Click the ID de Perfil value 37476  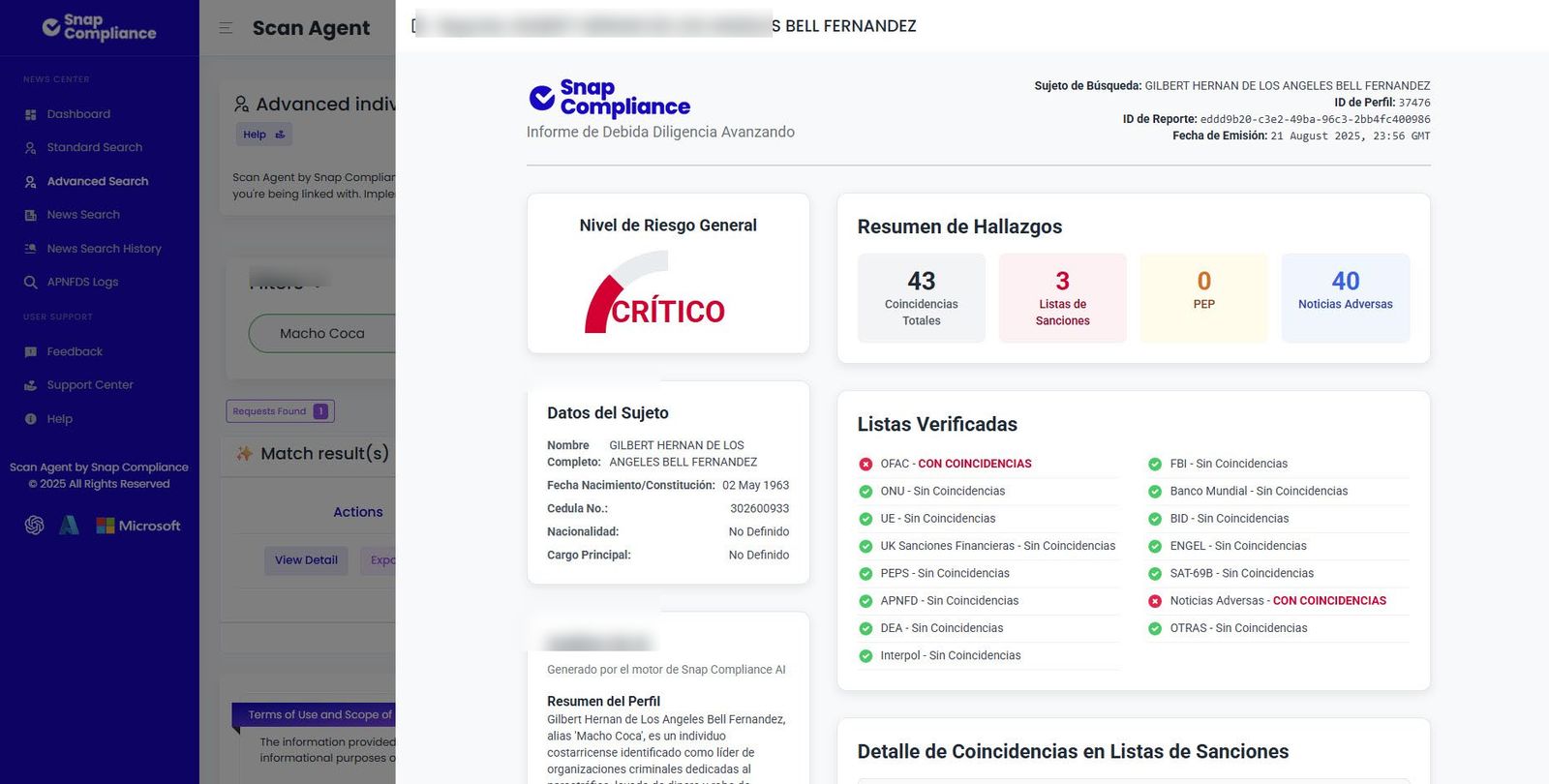coord(1414,103)
